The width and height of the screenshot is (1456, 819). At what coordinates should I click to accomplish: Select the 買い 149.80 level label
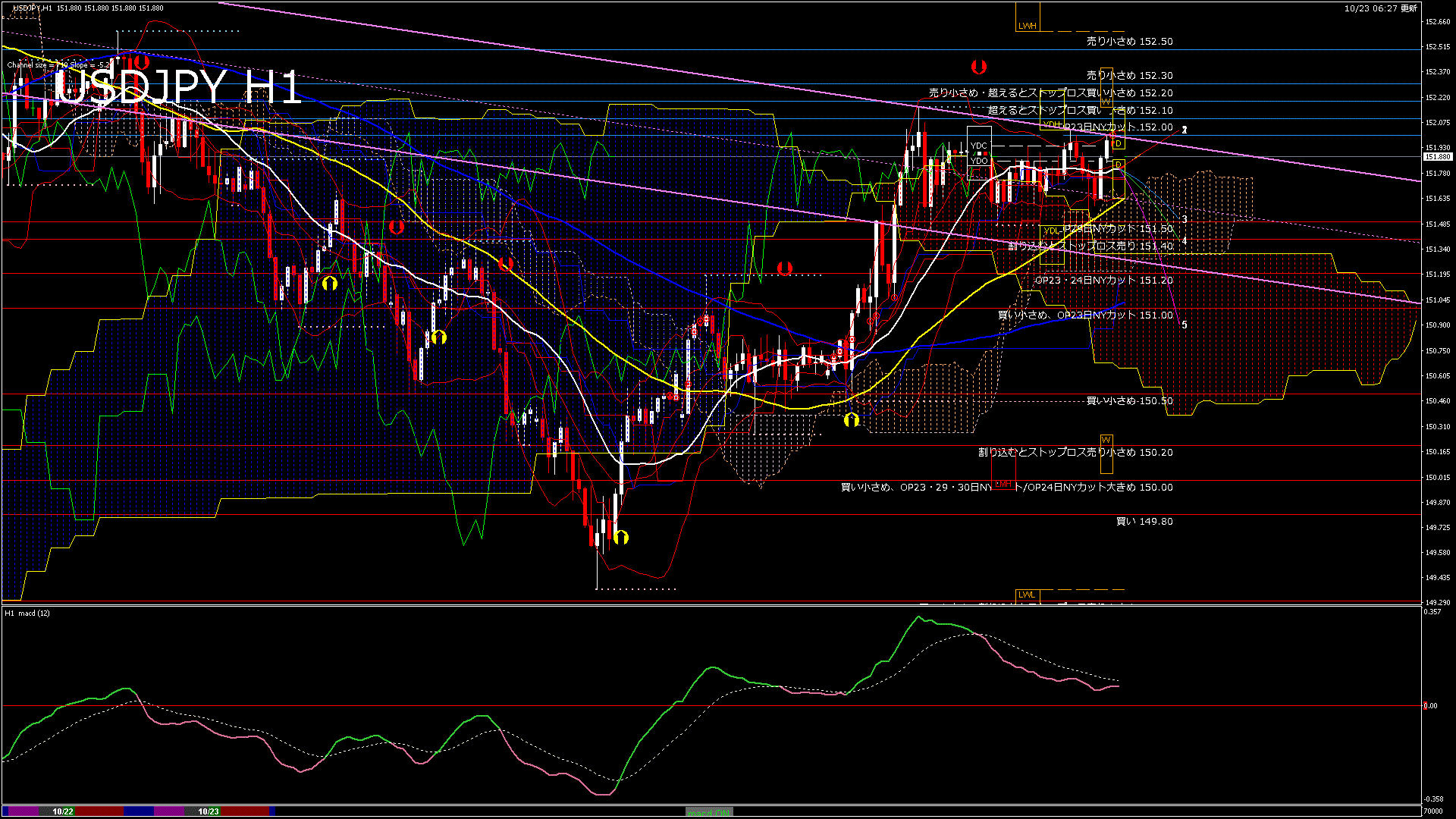pyautogui.click(x=1144, y=522)
